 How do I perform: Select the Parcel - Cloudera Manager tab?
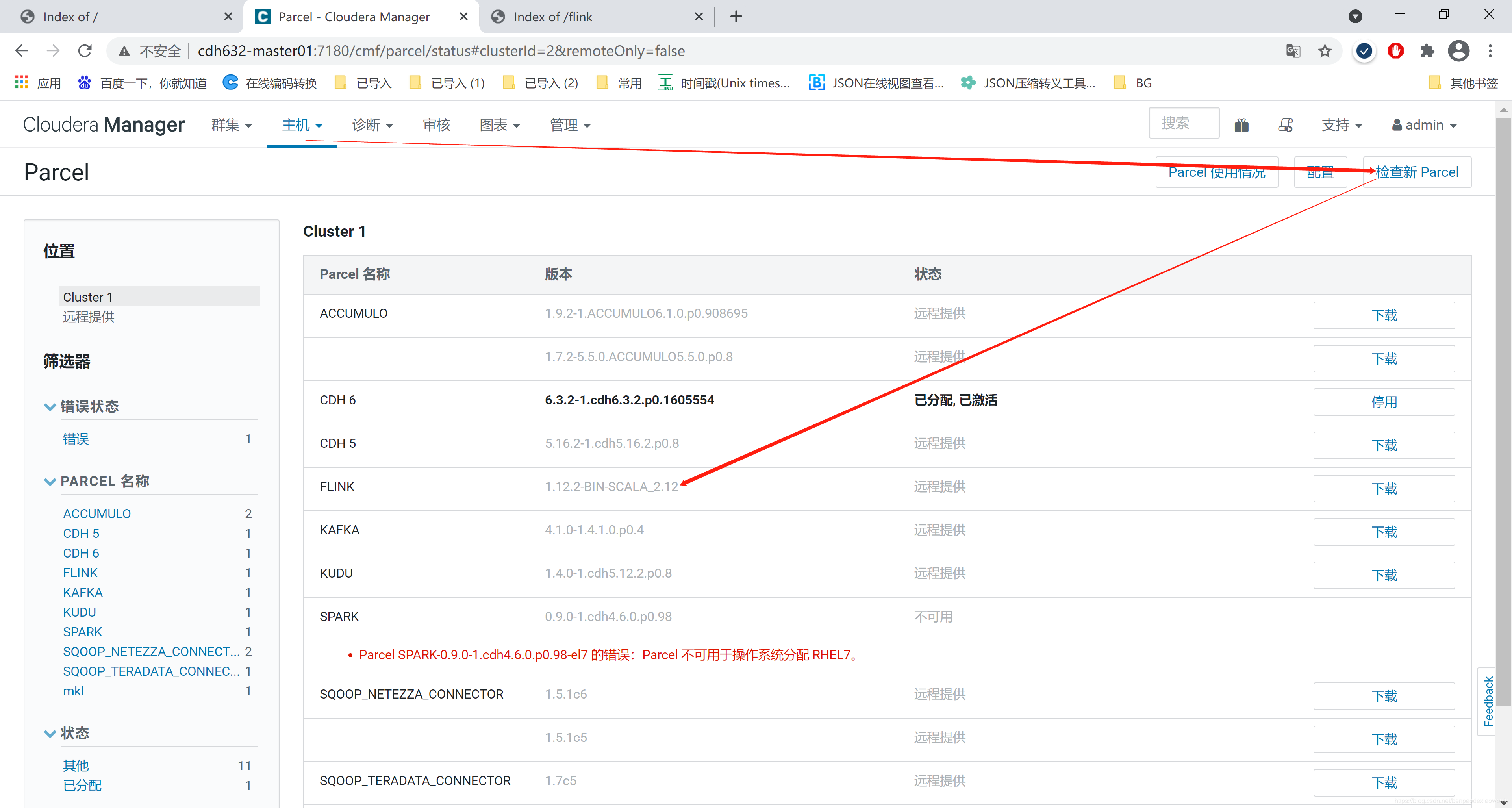point(361,17)
